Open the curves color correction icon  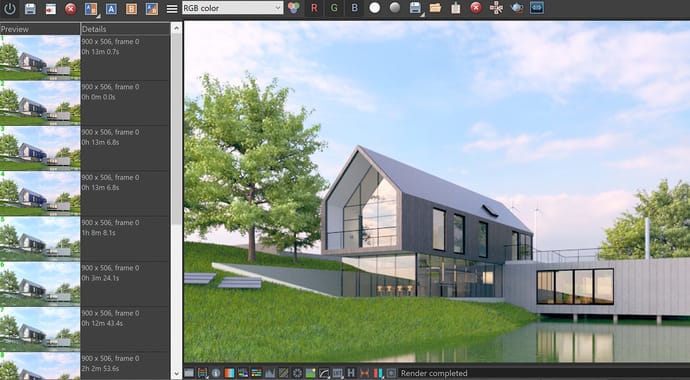324,373
